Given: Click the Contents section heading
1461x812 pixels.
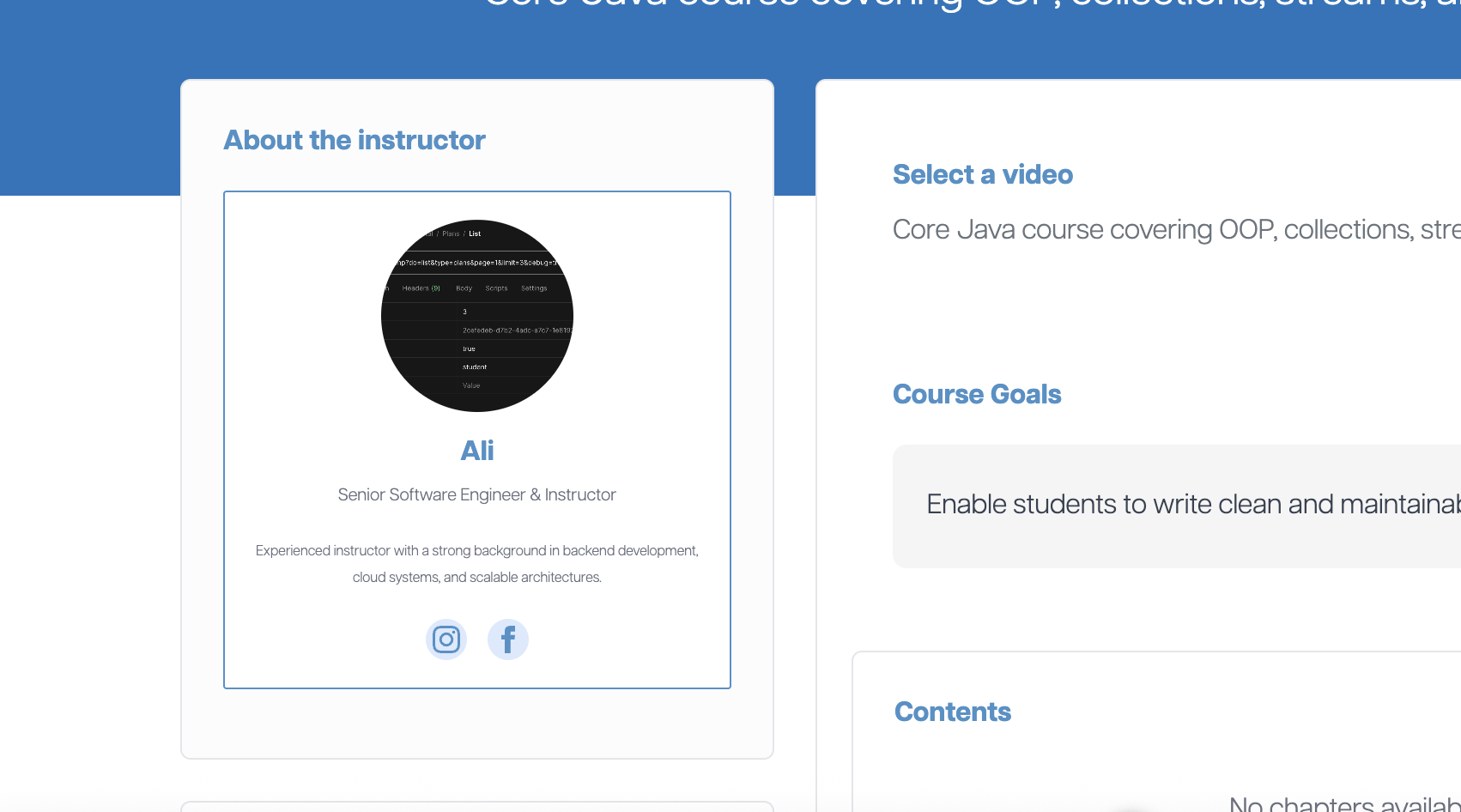Looking at the screenshot, I should point(953,712).
